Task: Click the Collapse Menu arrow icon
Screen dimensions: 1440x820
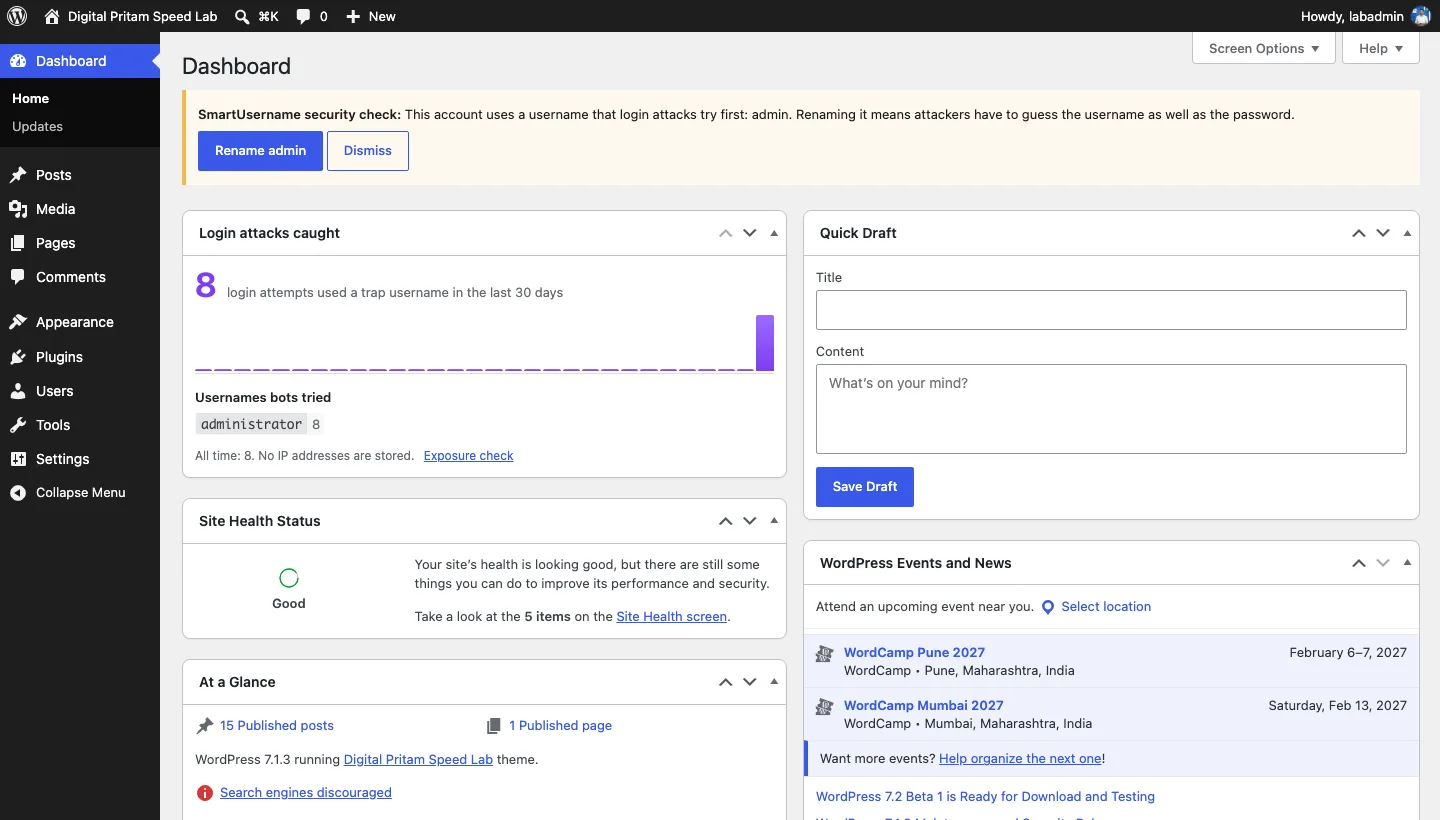Action: coord(18,493)
